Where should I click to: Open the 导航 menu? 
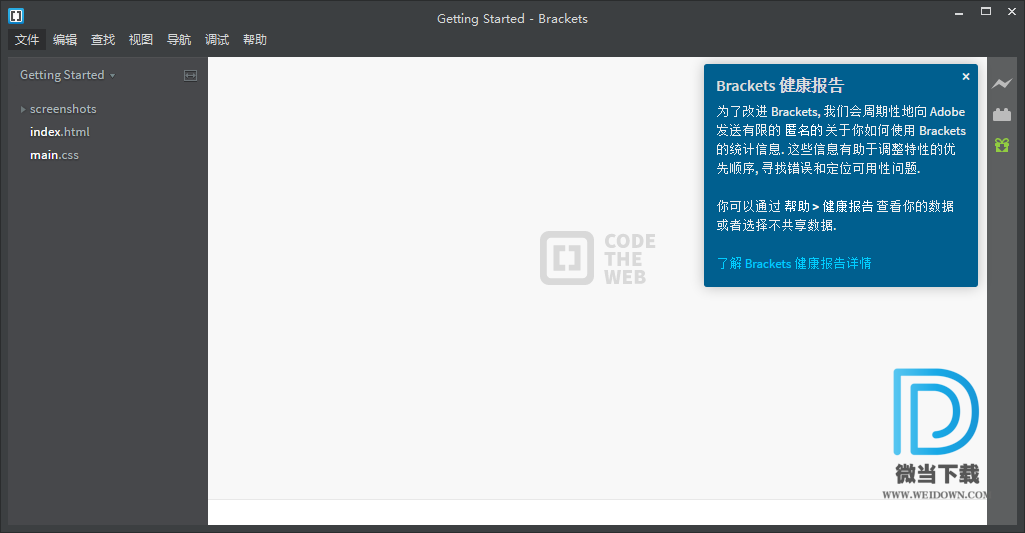tap(178, 40)
